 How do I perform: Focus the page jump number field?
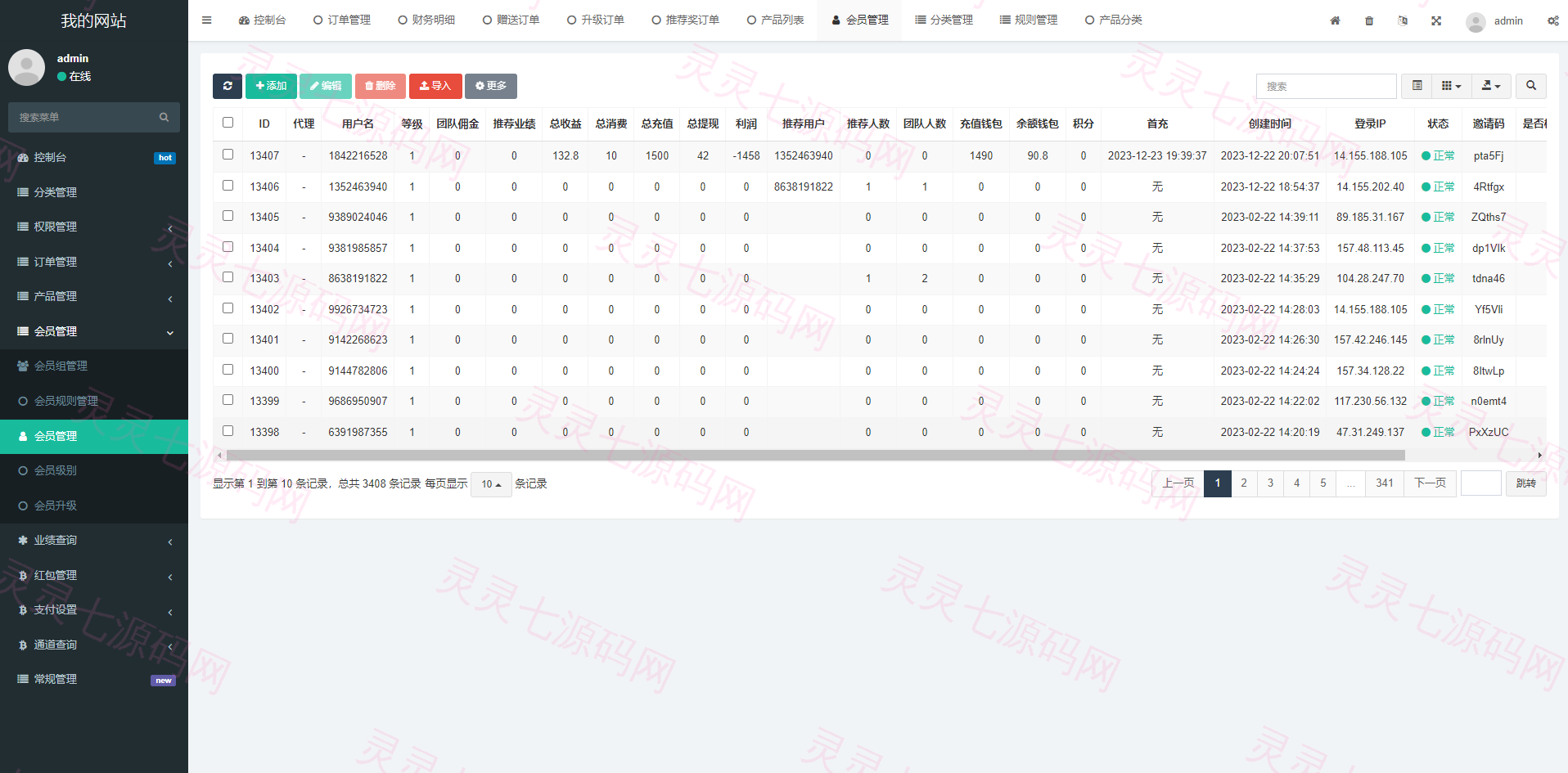1481,483
